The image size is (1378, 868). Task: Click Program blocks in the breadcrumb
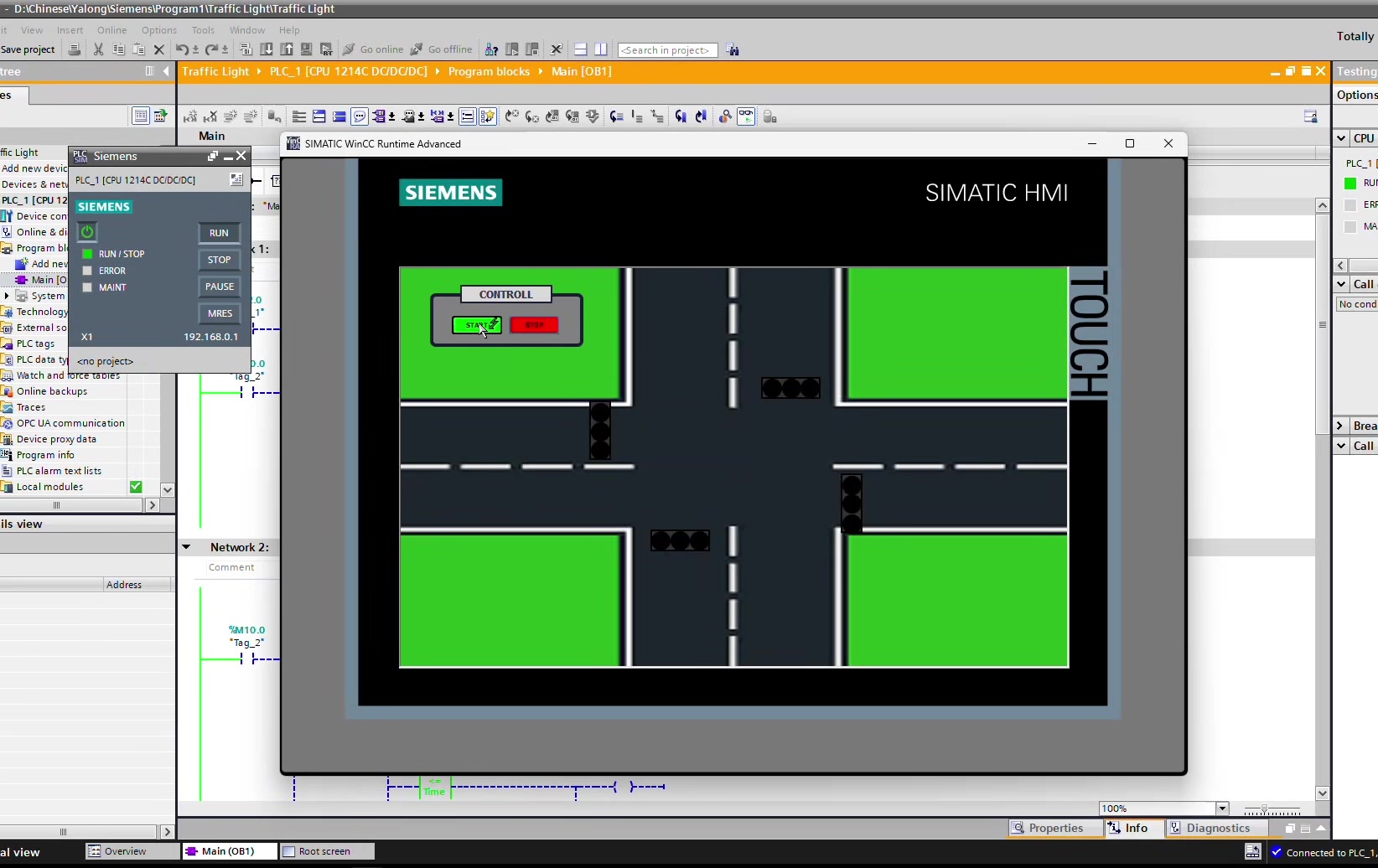point(489,71)
